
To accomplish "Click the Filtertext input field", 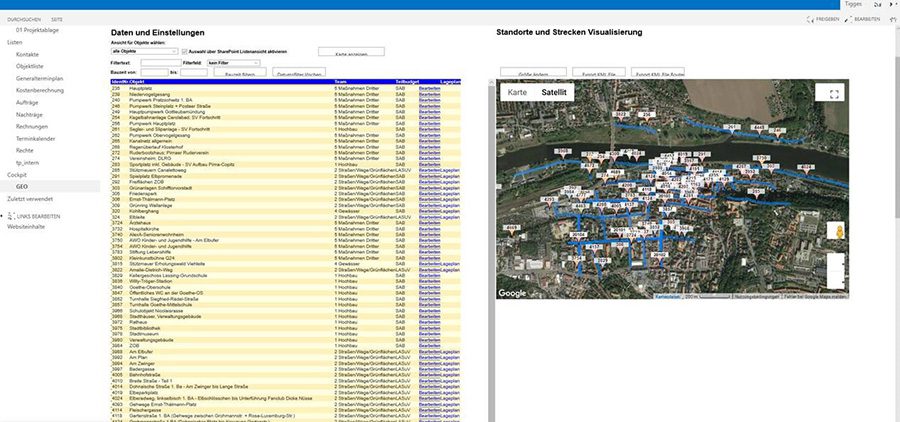I will click(x=161, y=63).
